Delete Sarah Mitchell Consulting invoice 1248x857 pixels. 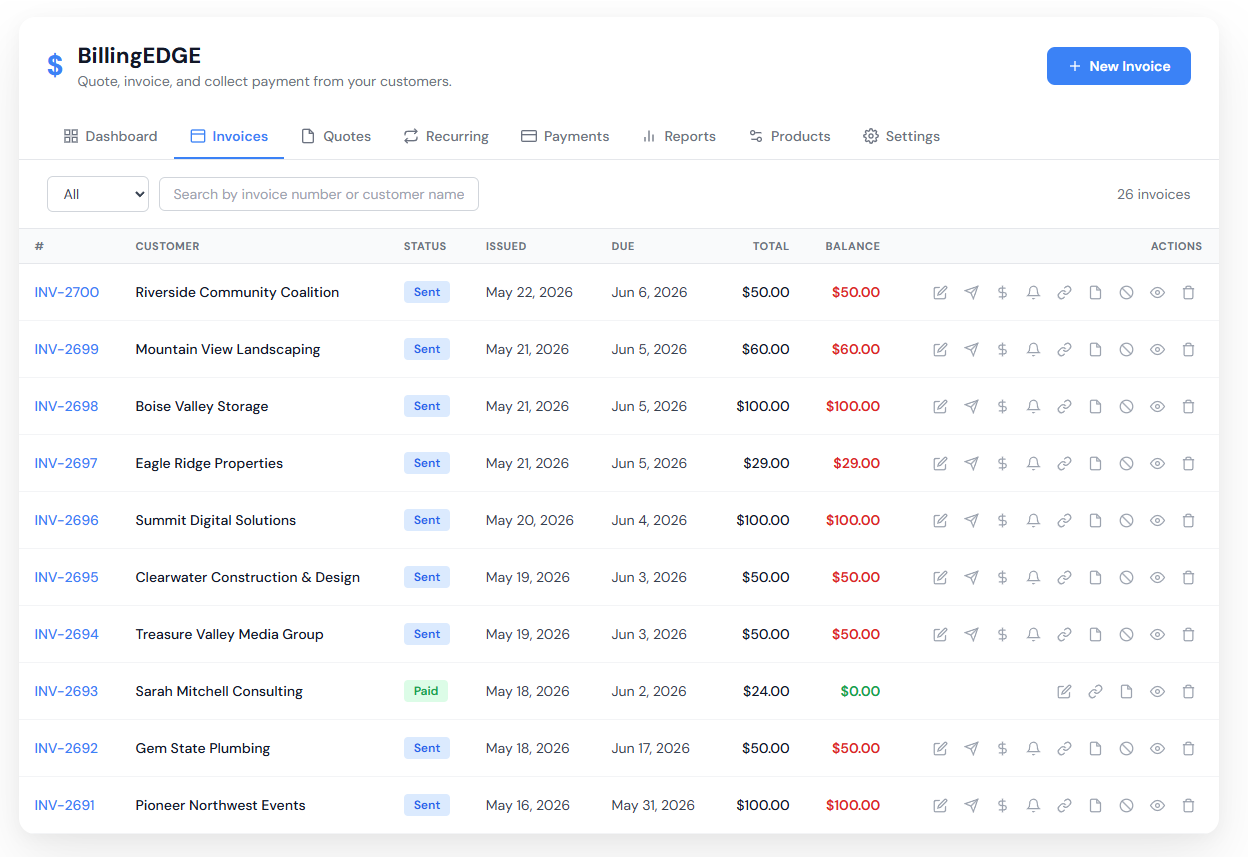1188,692
